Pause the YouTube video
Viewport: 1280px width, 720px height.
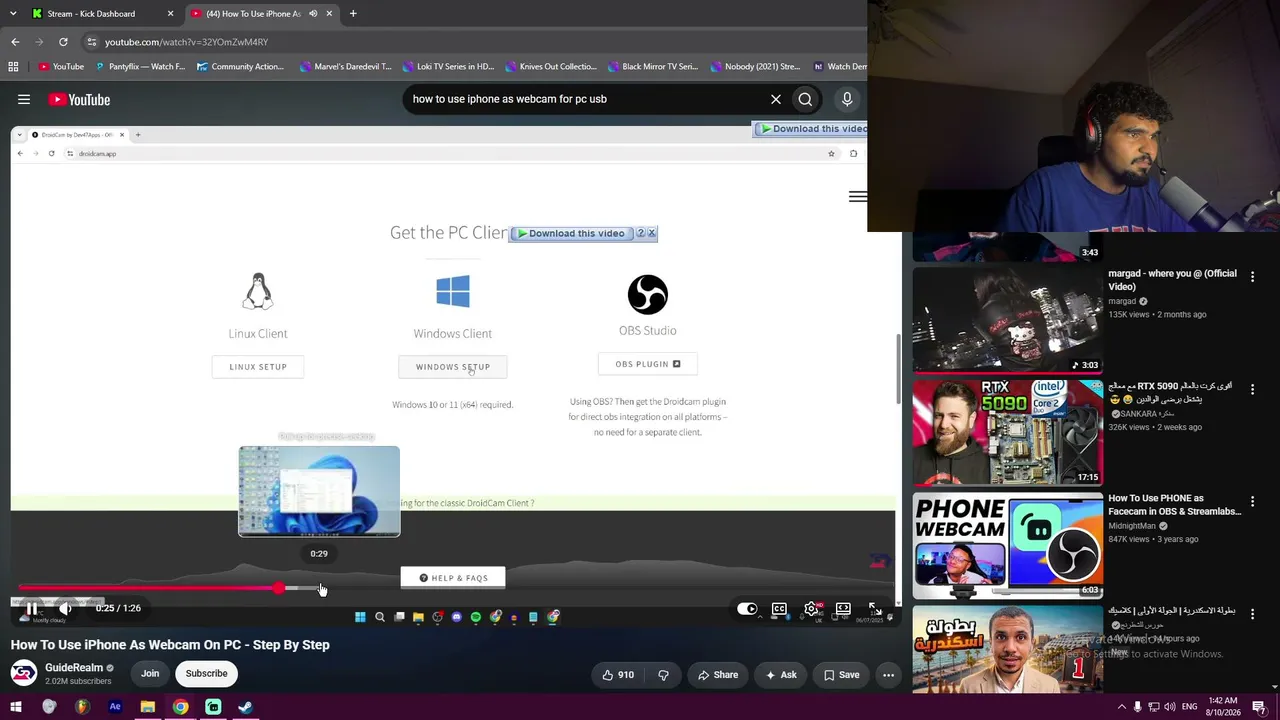(32, 608)
